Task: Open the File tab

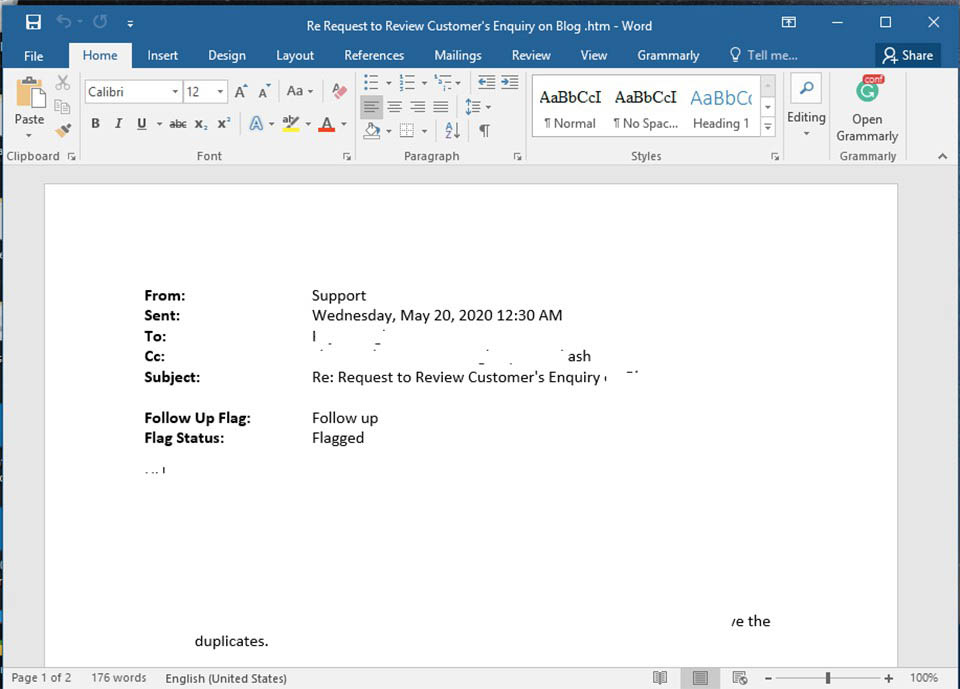Action: point(34,56)
